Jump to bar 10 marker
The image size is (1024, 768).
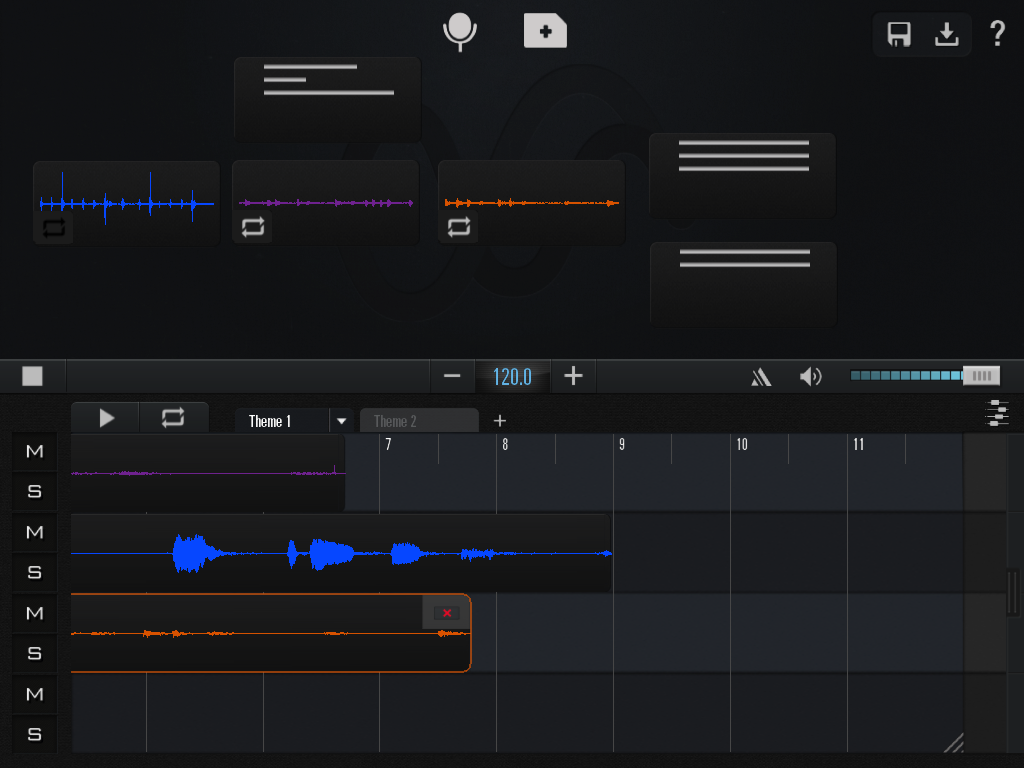742,445
